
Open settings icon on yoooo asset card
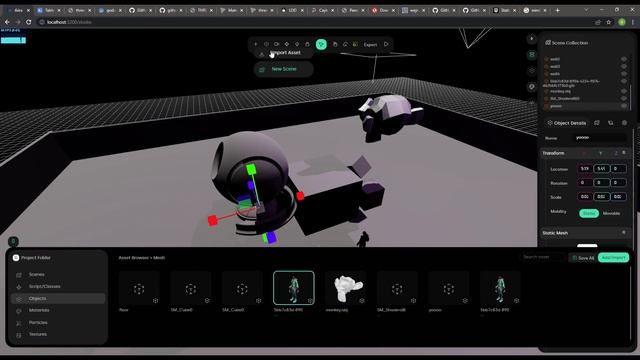click(465, 301)
